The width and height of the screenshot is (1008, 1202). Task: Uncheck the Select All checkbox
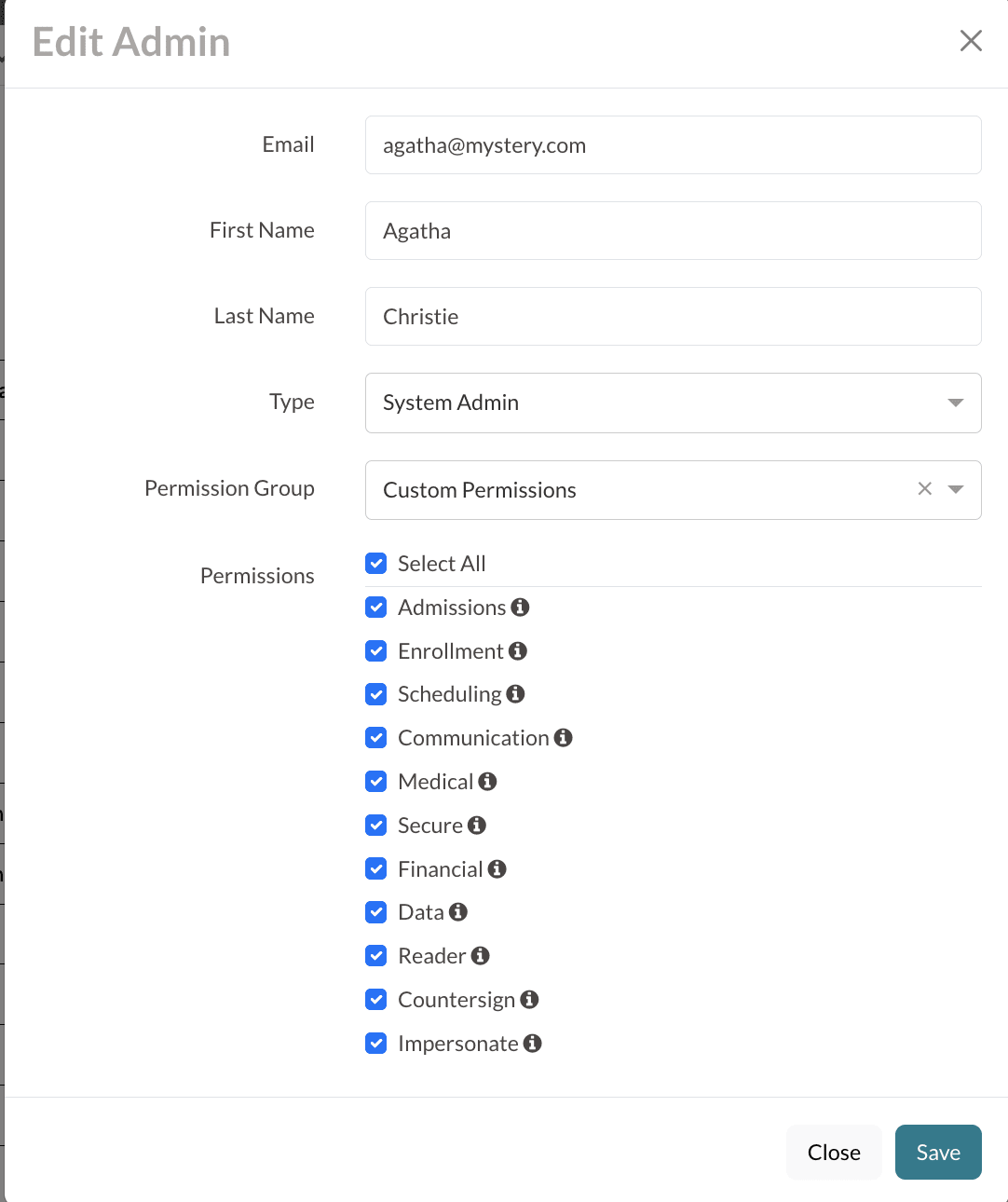[x=376, y=564]
